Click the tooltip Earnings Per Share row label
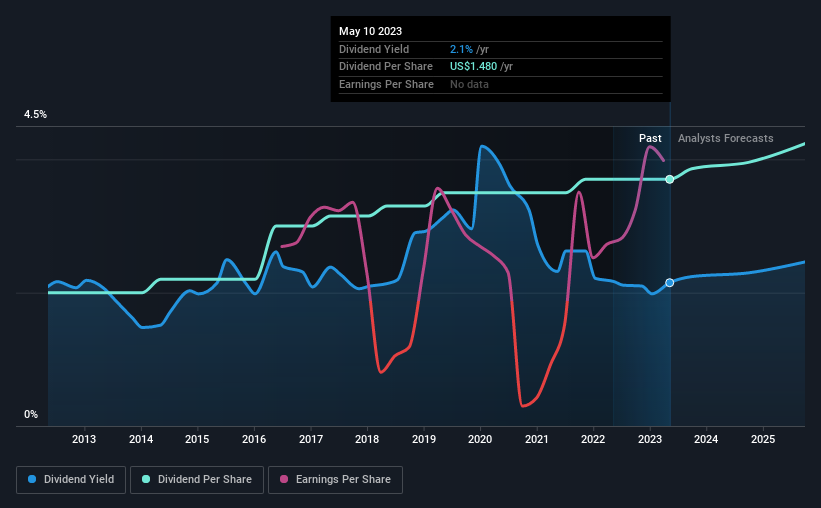Viewport: 821px width, 508px height. coord(386,84)
